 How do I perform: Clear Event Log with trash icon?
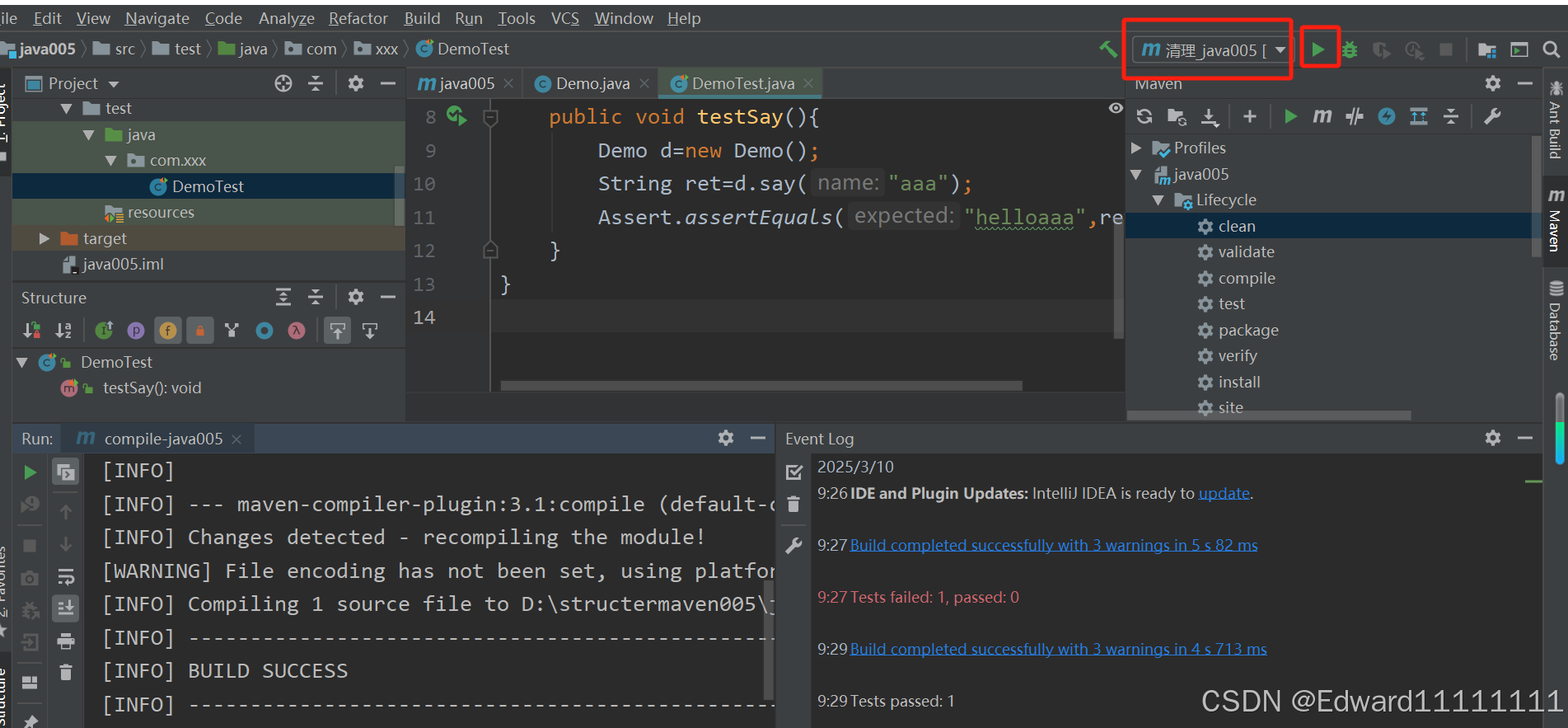coord(793,505)
